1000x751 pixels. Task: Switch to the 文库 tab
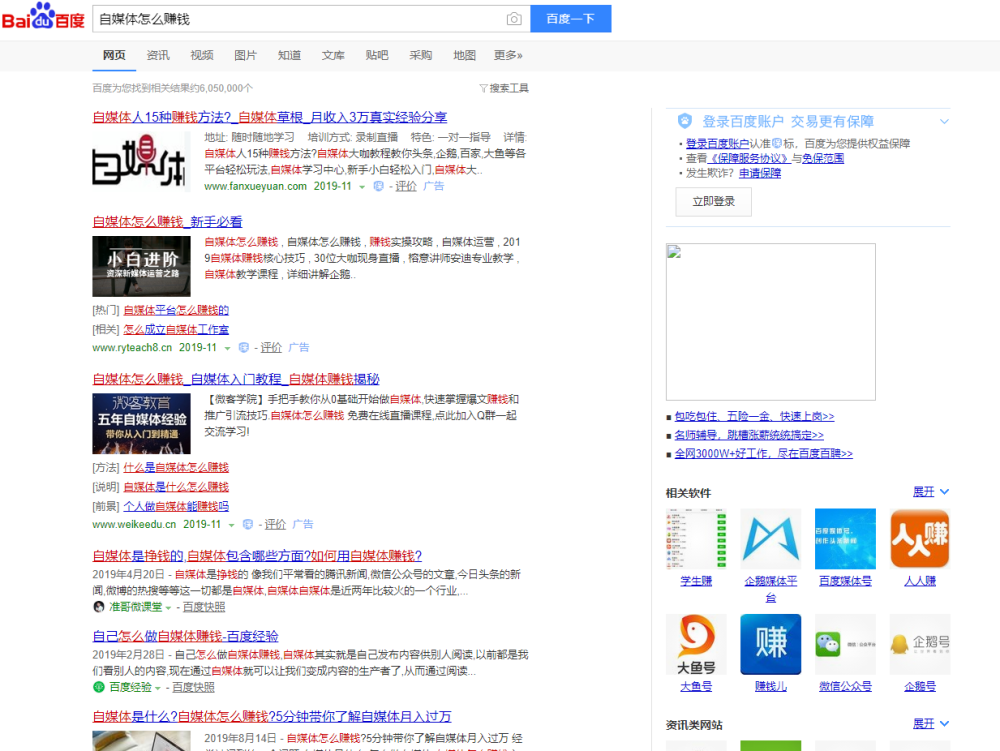click(x=333, y=55)
